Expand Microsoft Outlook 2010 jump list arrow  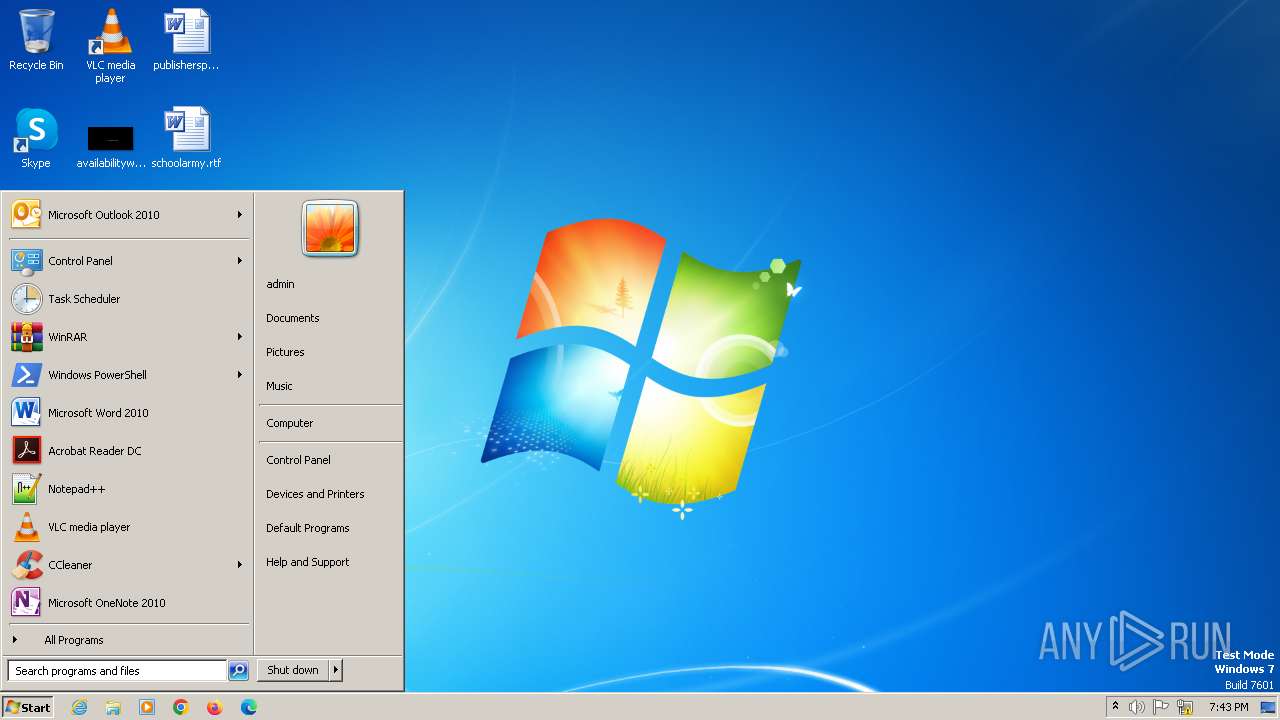[240, 215]
